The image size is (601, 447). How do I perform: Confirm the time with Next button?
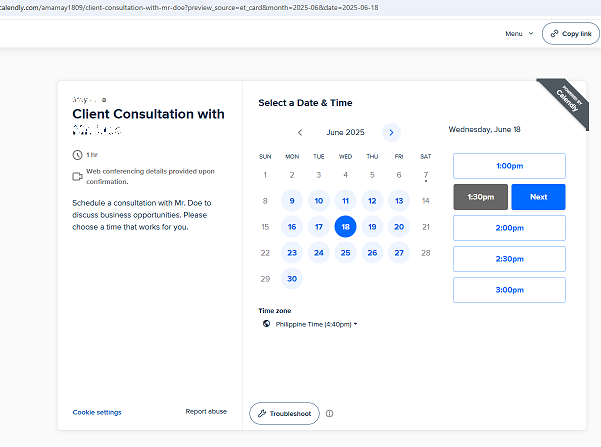click(538, 197)
